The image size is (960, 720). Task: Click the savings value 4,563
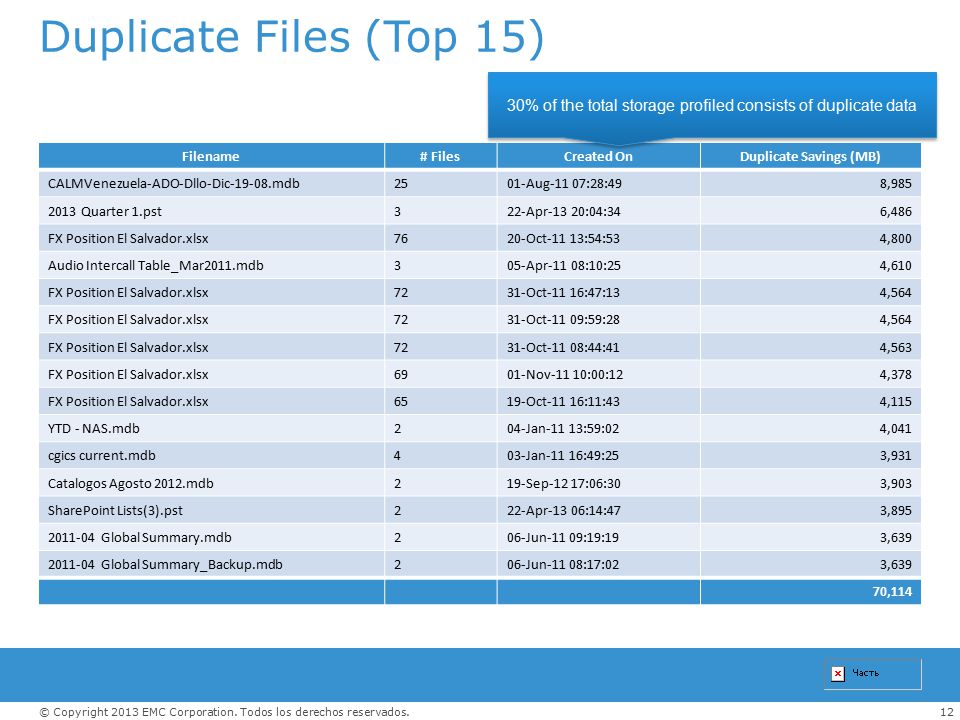point(896,347)
